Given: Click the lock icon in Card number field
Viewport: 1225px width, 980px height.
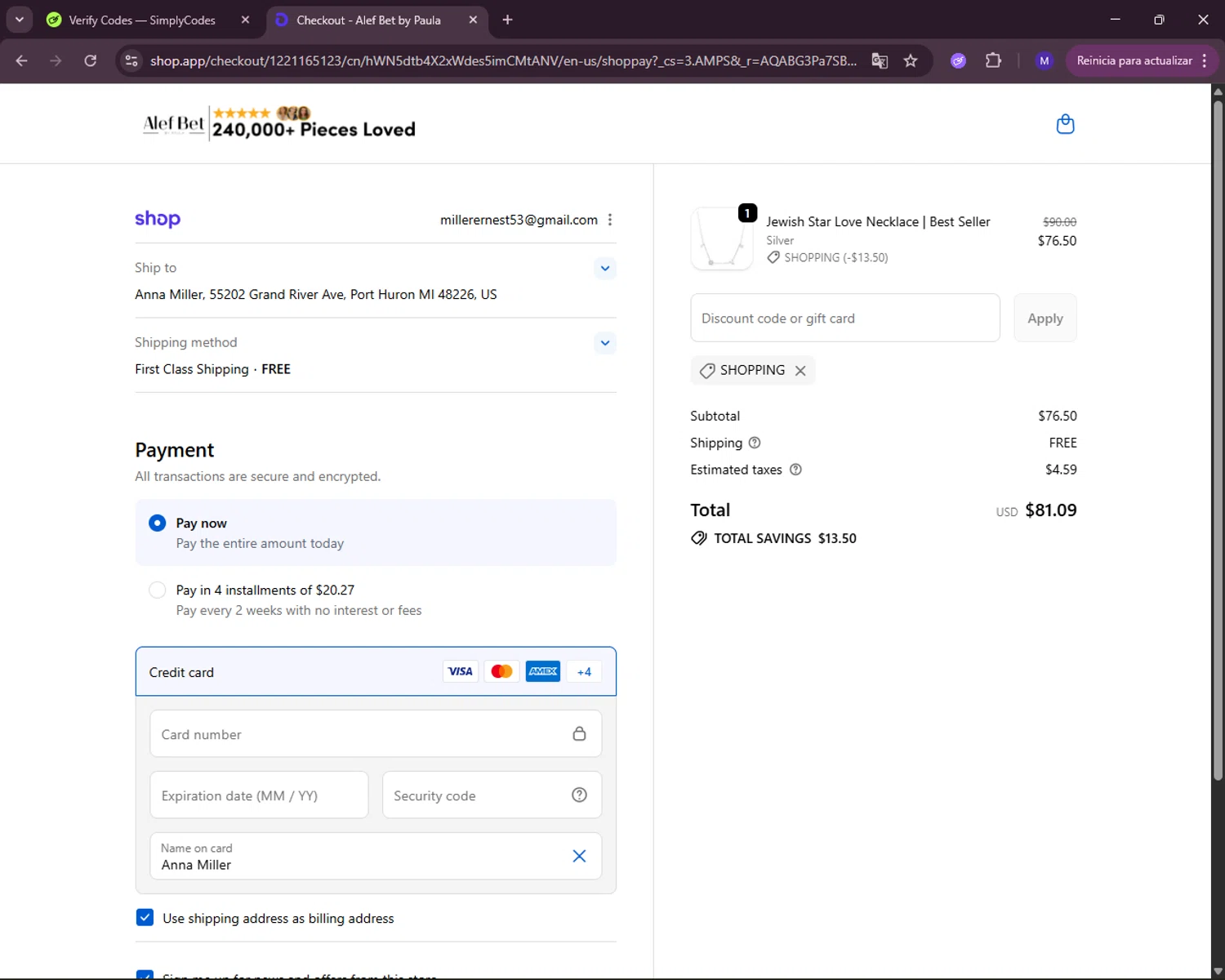Looking at the screenshot, I should tap(579, 733).
